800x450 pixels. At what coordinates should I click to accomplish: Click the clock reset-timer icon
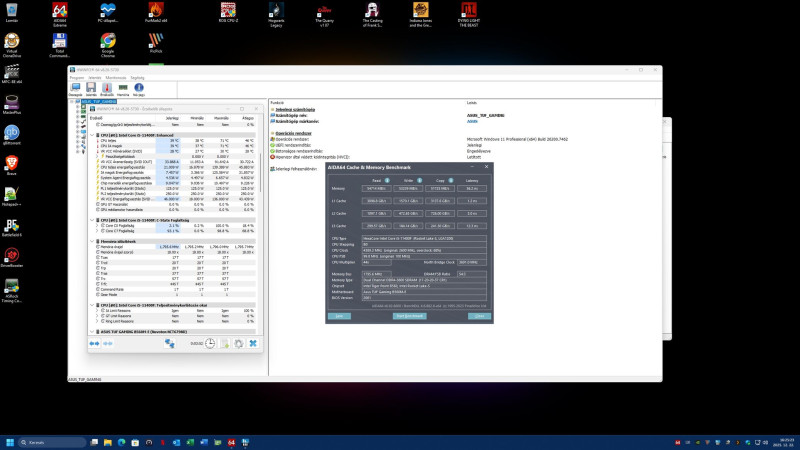point(210,344)
